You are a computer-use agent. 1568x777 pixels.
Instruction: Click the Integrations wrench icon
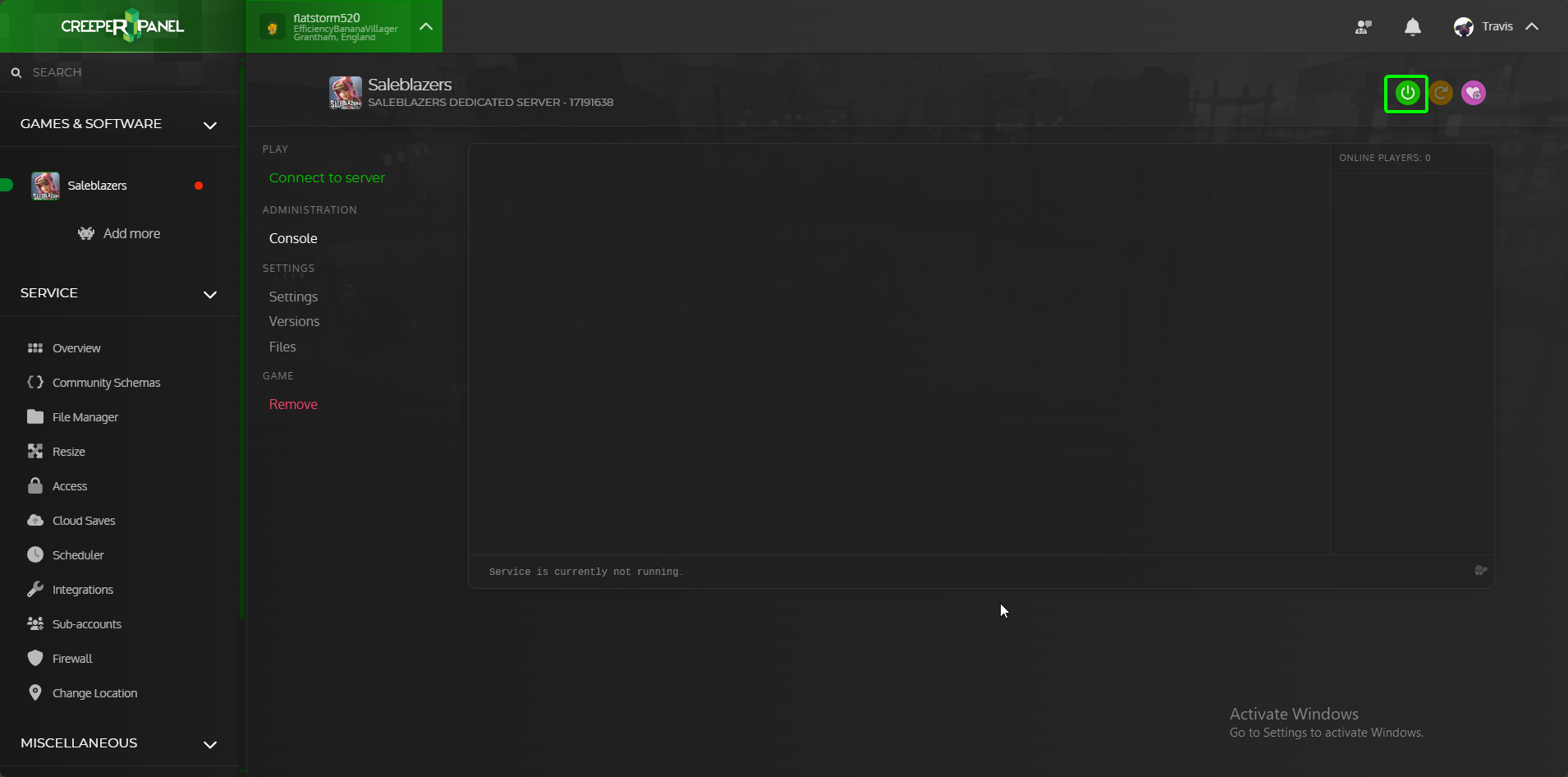tap(35, 589)
